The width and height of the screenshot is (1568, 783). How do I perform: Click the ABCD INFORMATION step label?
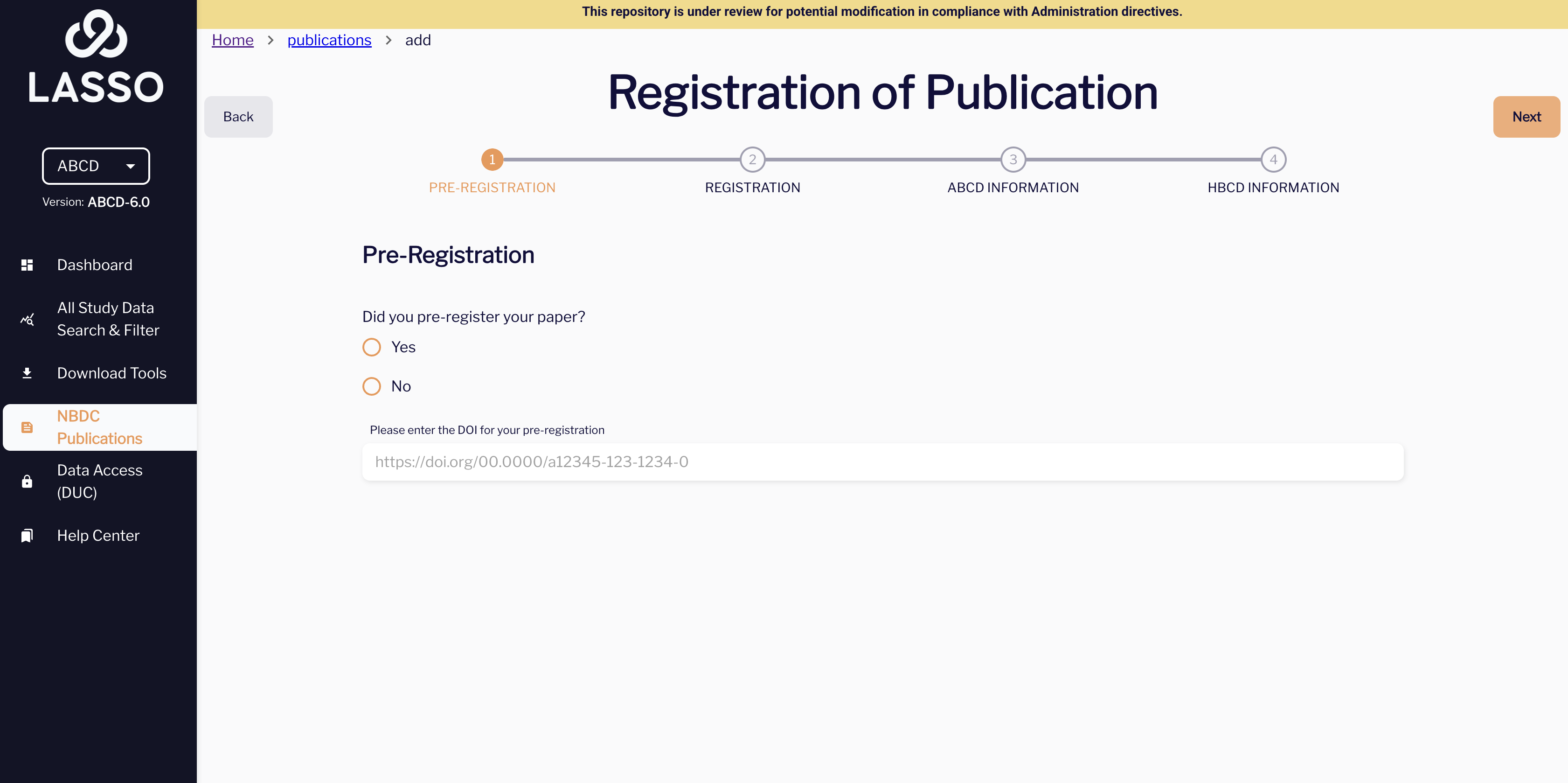(1013, 188)
